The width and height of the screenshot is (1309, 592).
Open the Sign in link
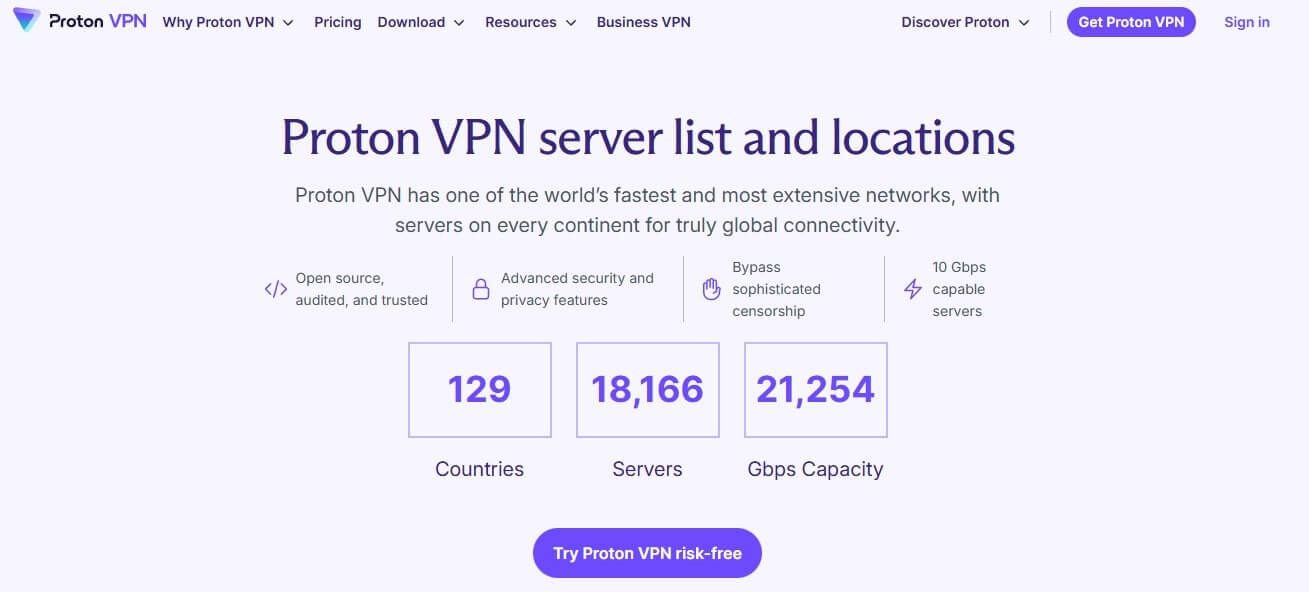pyautogui.click(x=1246, y=21)
